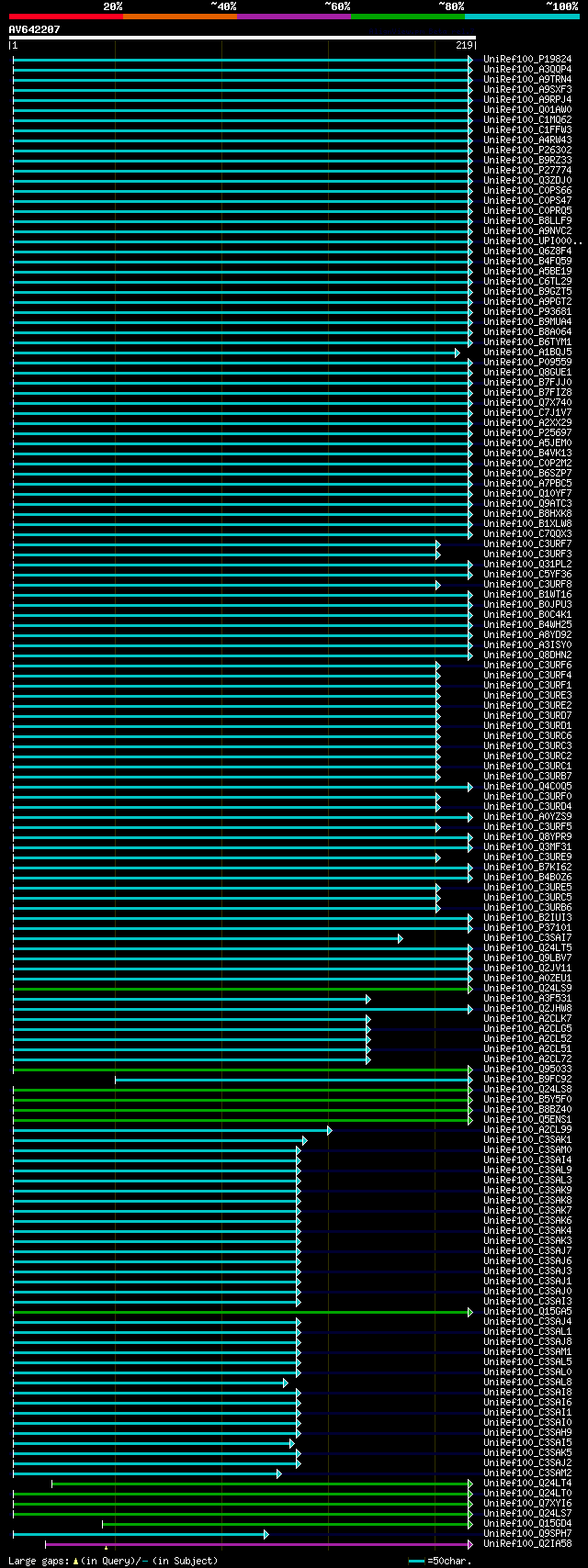Select UniRef100_Q8YPR9 label

[527, 836]
